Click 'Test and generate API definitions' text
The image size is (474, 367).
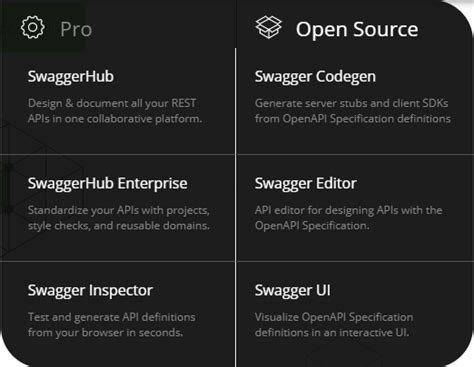[x=112, y=317]
